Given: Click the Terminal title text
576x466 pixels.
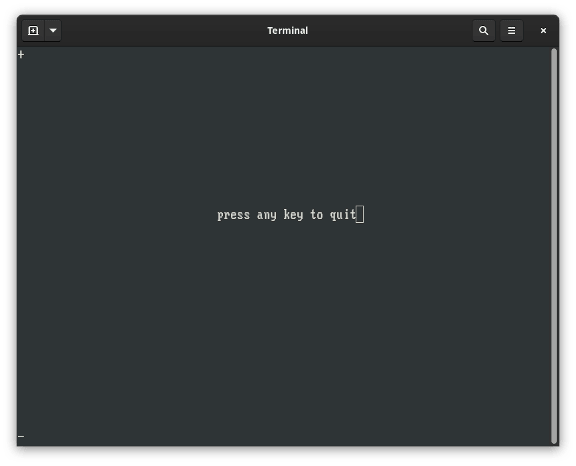Looking at the screenshot, I should pos(288,30).
